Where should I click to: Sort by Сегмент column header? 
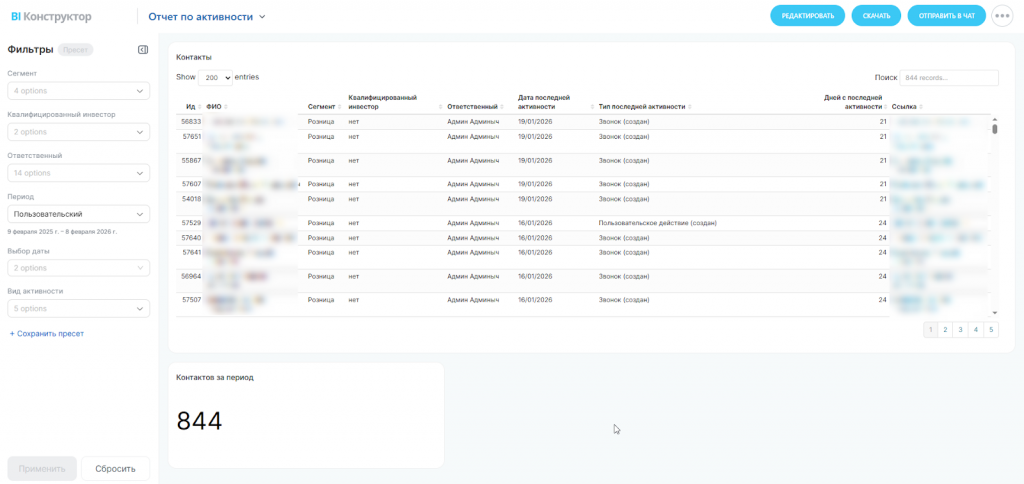pyautogui.click(x=321, y=106)
